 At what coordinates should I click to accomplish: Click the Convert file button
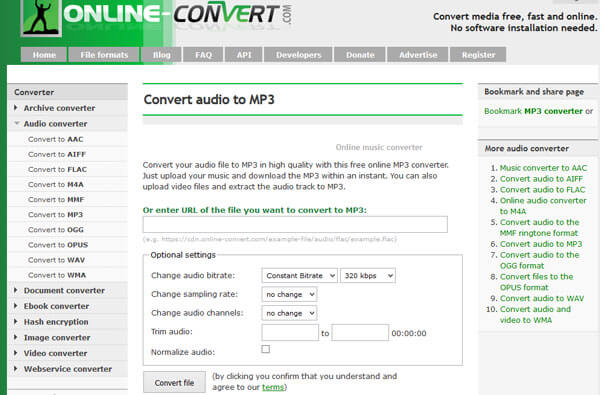tap(174, 382)
